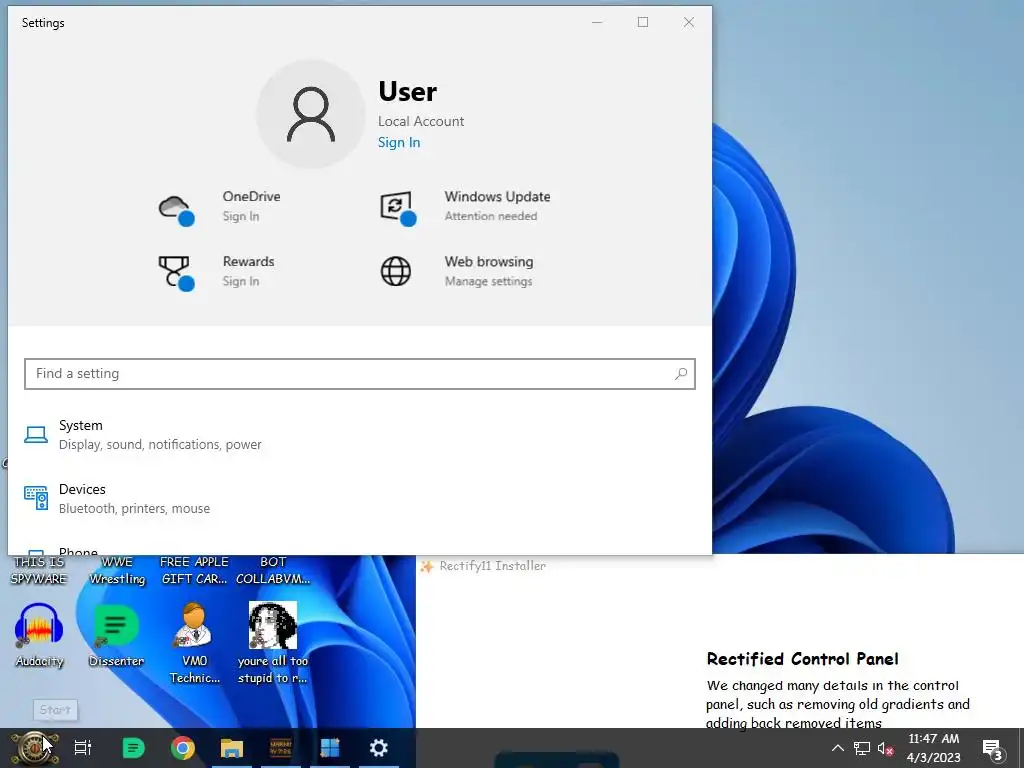This screenshot has width=1024, height=768.
Task: Click the Web browsing Manage settings text
Action: point(488,281)
